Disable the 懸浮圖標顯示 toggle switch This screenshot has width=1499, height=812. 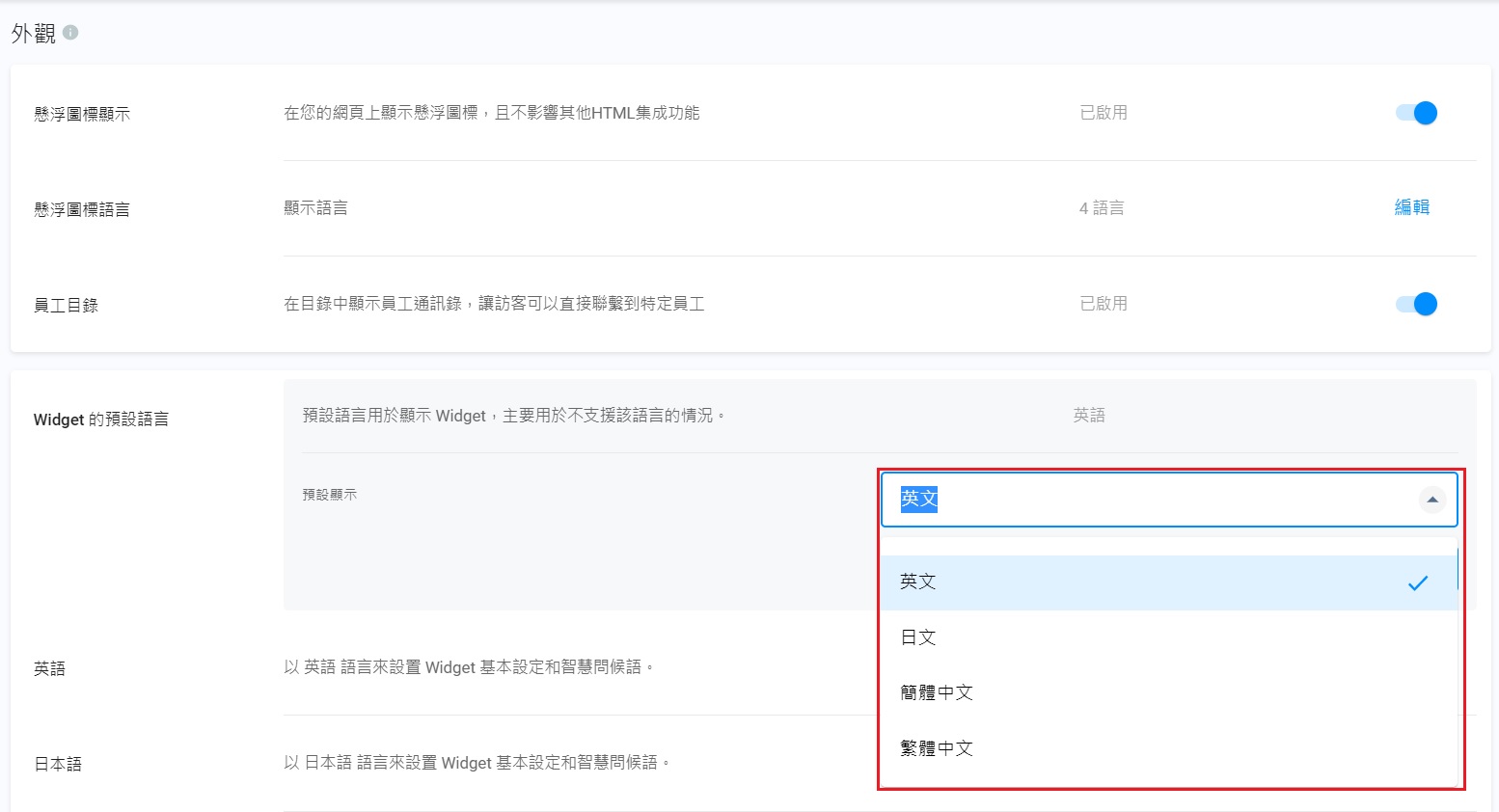coord(1416,113)
